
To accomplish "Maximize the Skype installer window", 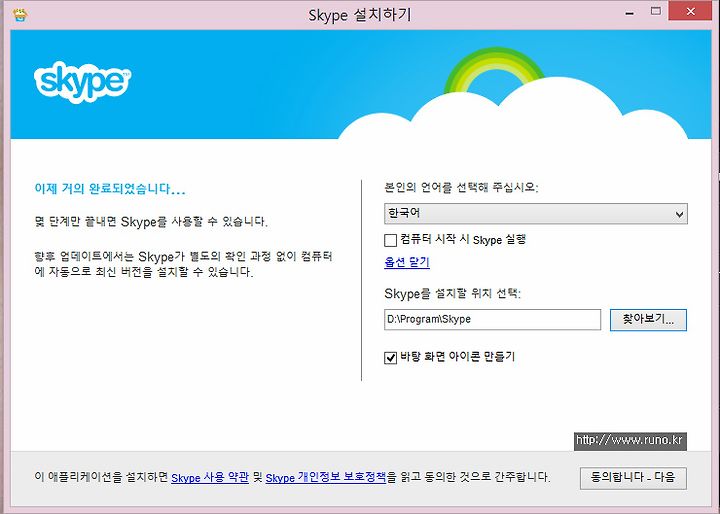I will (656, 12).
